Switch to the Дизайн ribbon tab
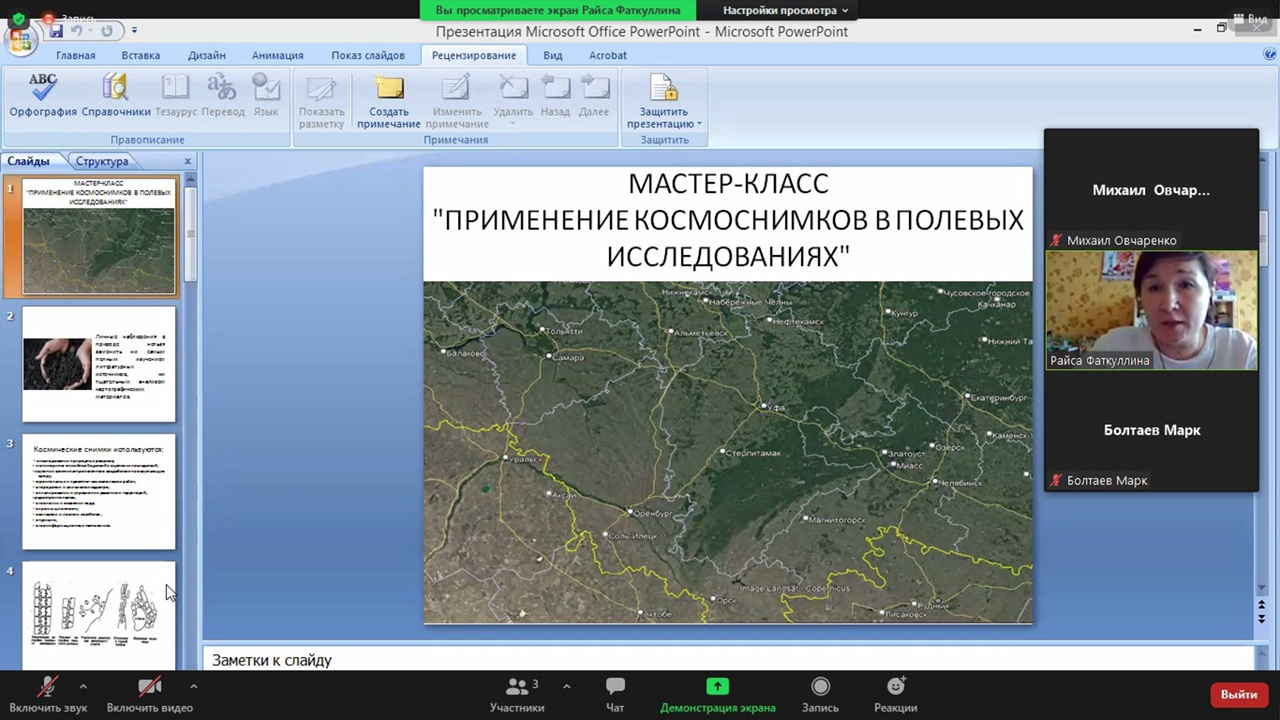 tap(206, 55)
